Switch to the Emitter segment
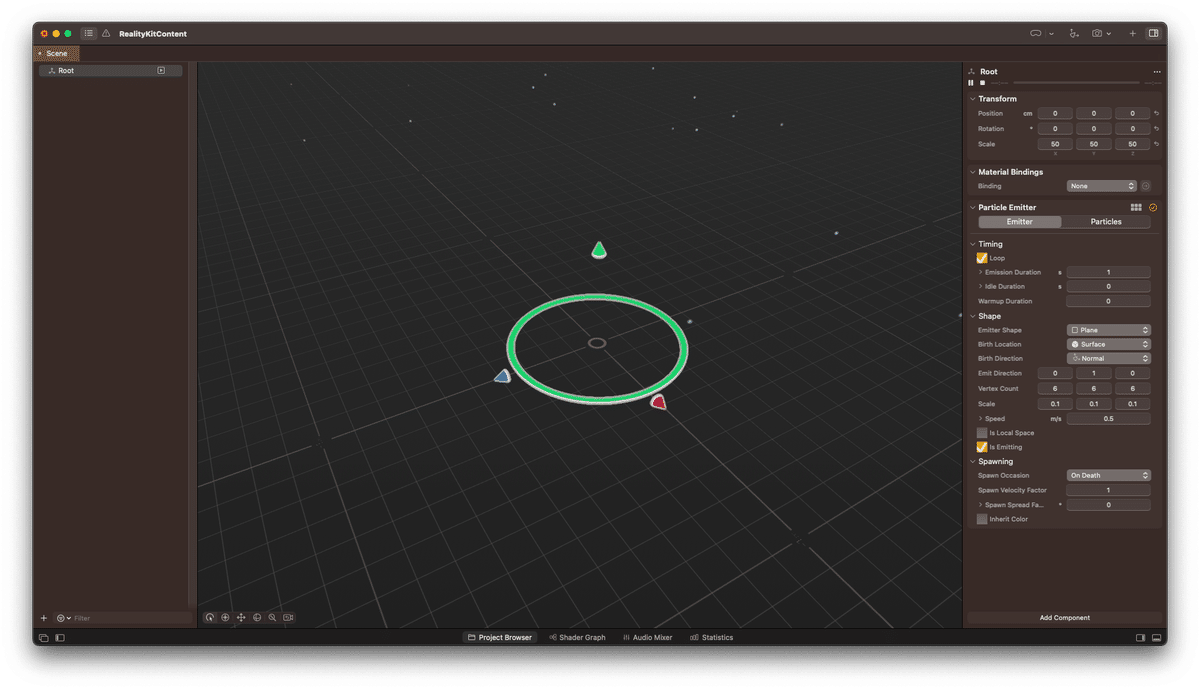Screen dimensions: 1200x689 point(1020,222)
